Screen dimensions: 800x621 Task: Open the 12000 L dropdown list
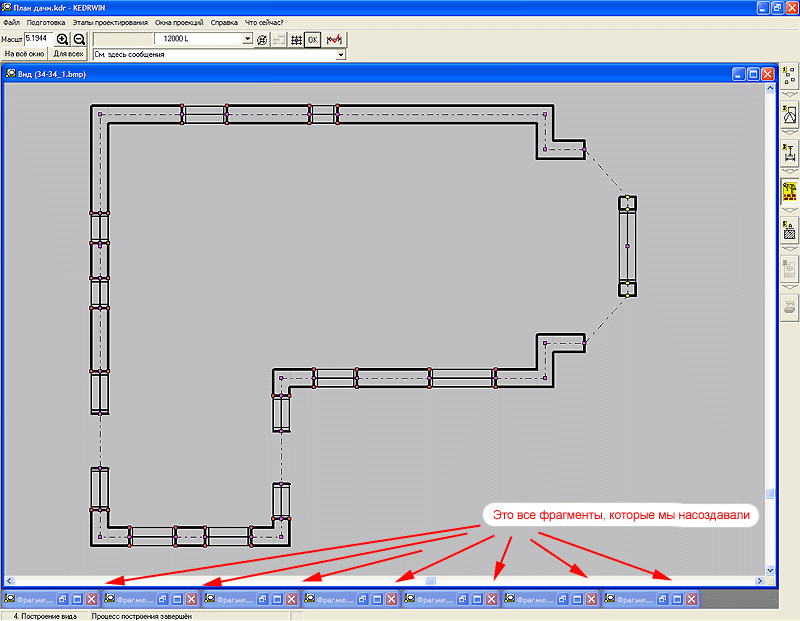(x=248, y=39)
